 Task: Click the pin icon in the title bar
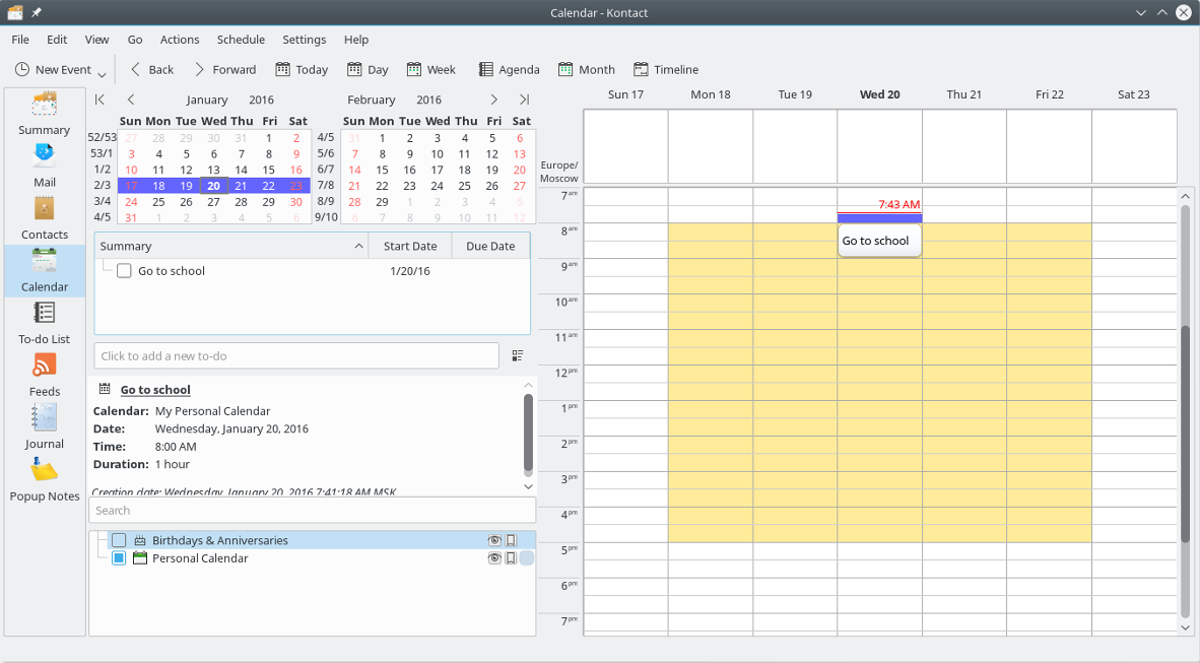coord(37,12)
